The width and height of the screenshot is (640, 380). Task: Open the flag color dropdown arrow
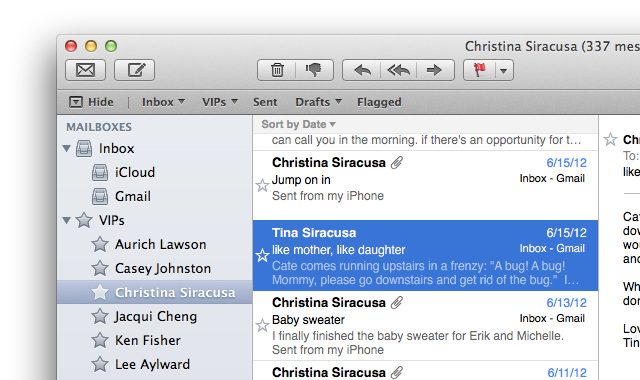coord(504,70)
